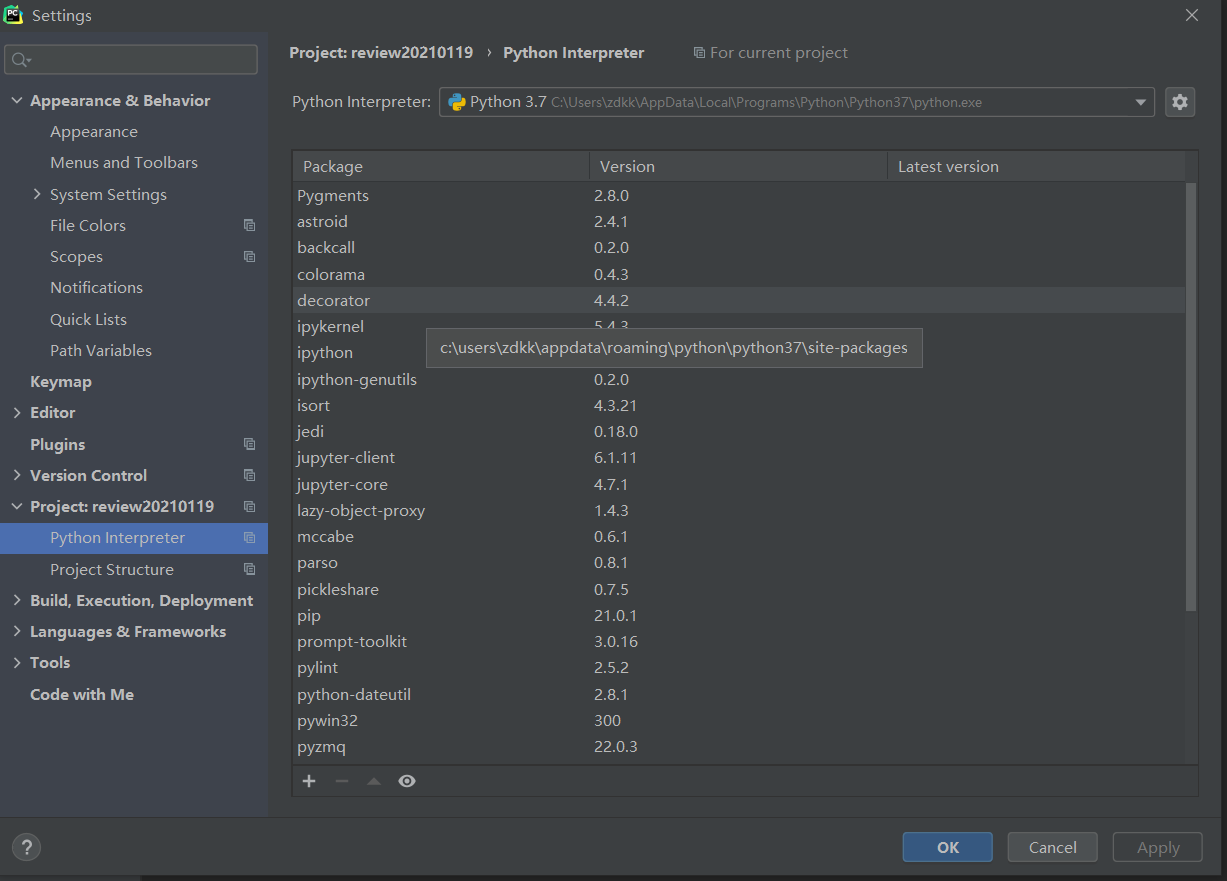Image resolution: width=1227 pixels, height=881 pixels.
Task: Click Project: review20210119 breadcrumb
Action: point(381,53)
